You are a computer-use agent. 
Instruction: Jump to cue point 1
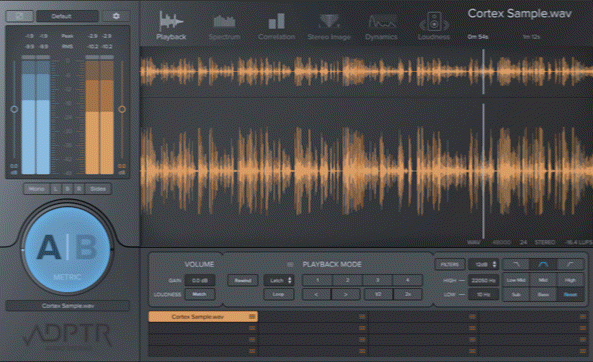(317, 280)
